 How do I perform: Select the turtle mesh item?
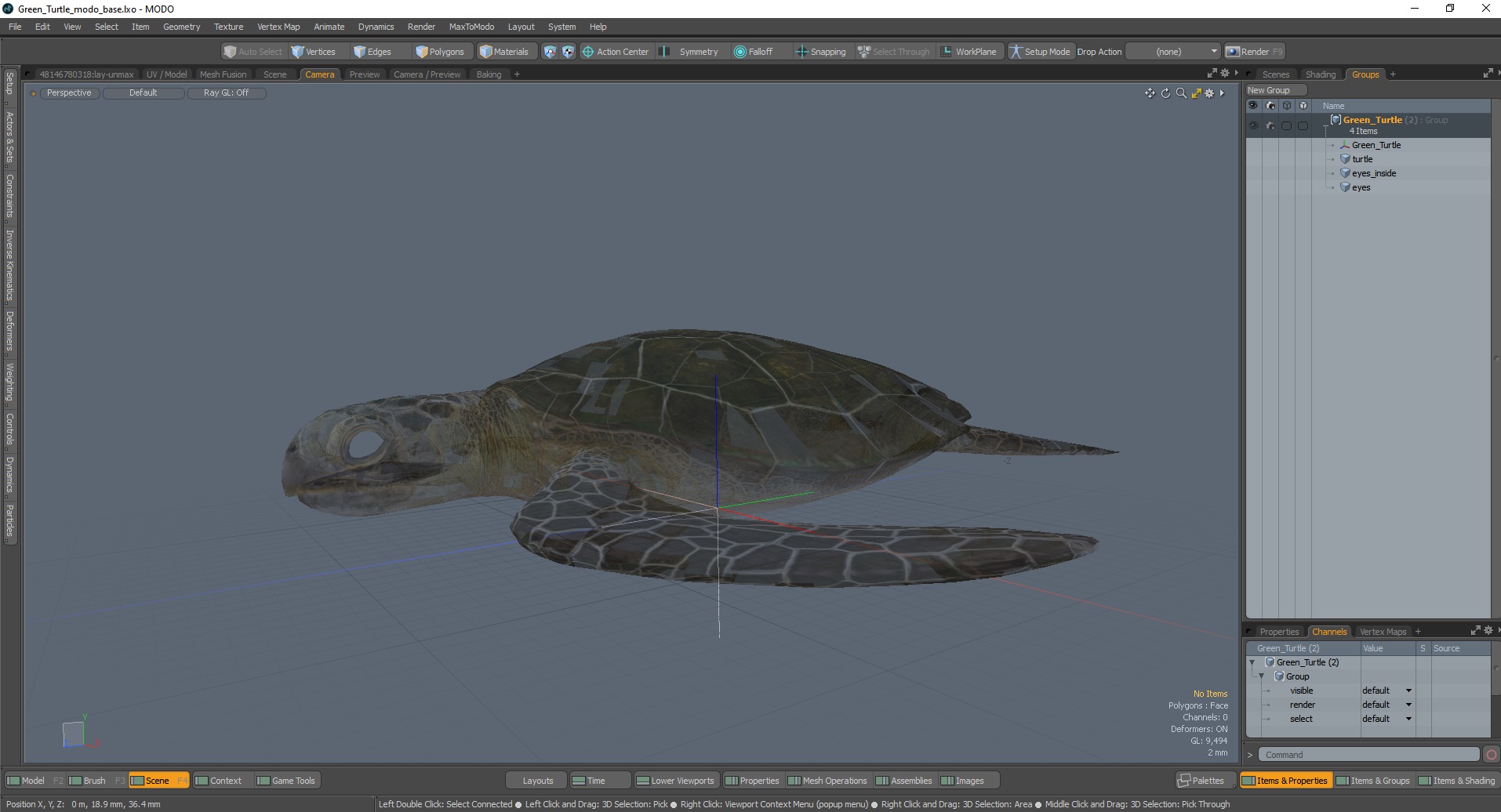point(1362,159)
